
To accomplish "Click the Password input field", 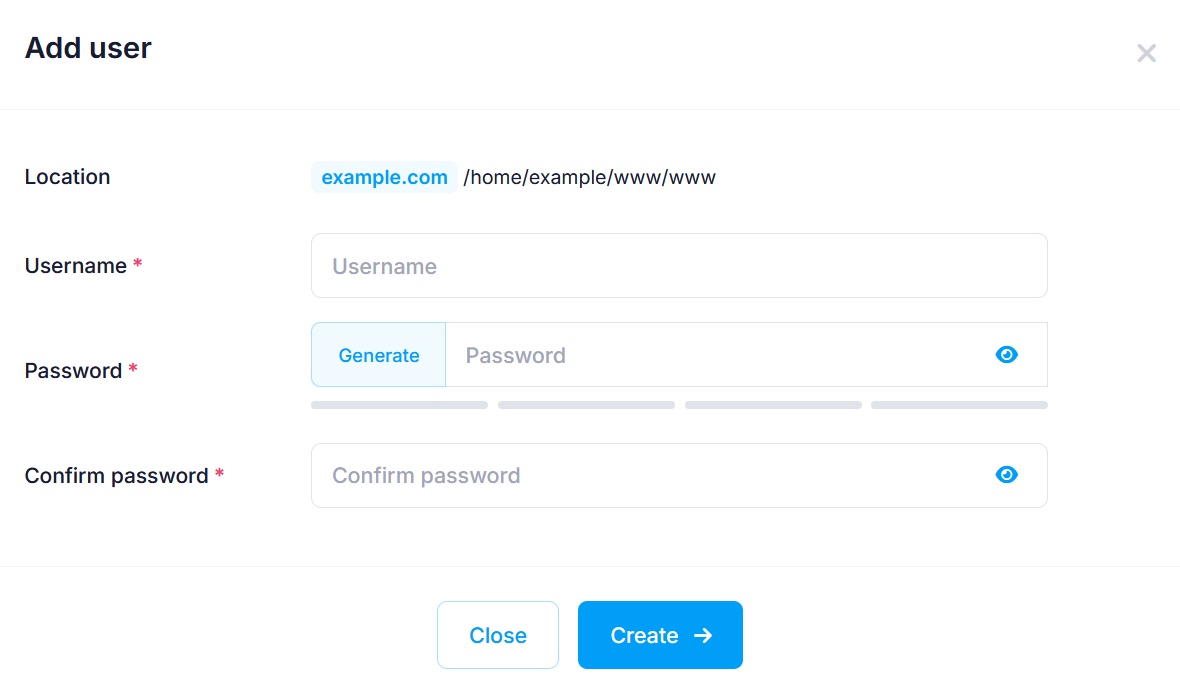I will [700, 355].
